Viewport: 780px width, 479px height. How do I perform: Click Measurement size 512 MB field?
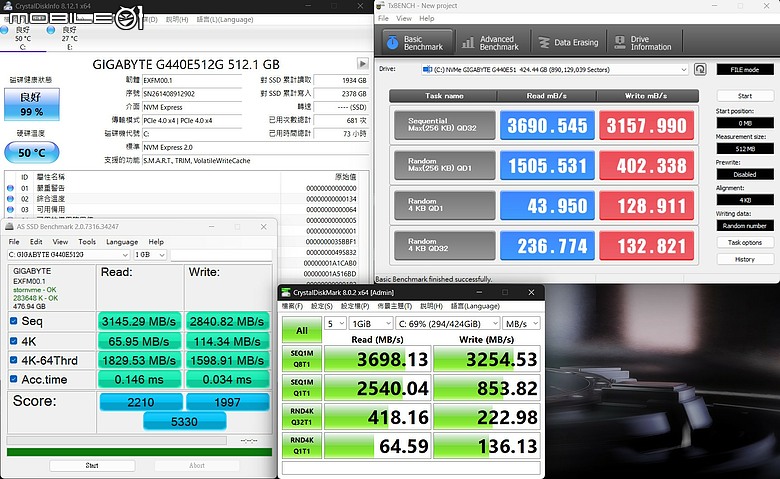point(745,148)
